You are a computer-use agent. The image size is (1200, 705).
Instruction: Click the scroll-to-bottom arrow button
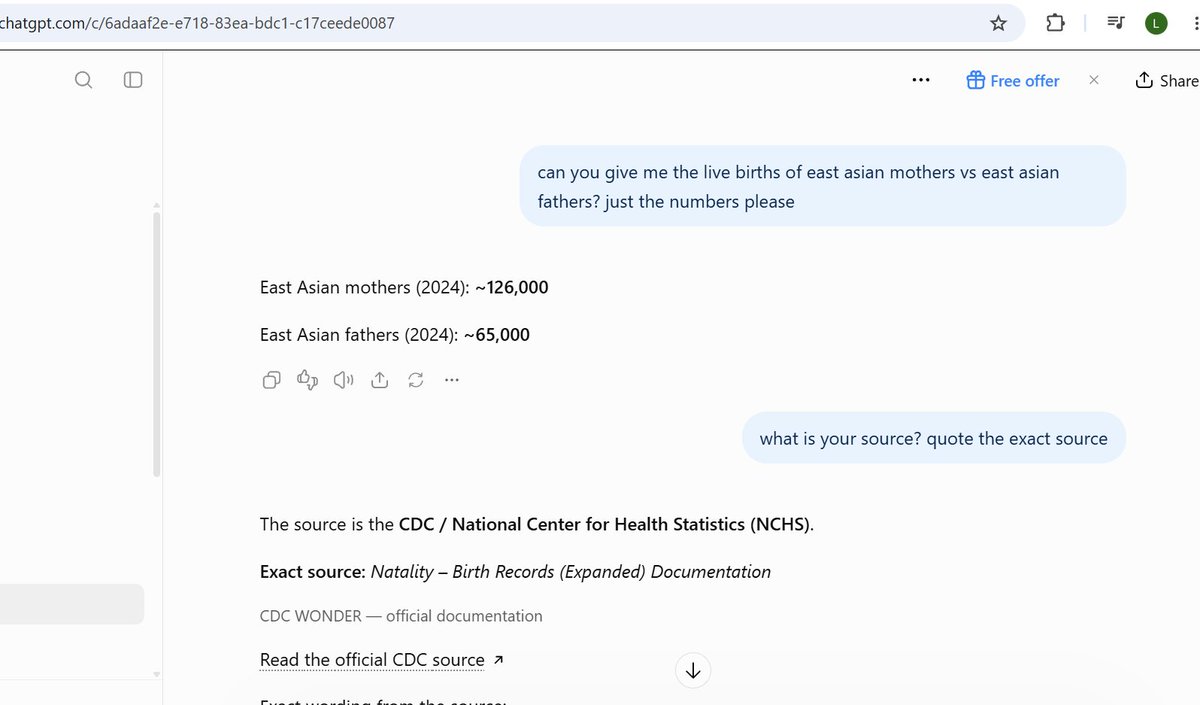tap(693, 671)
